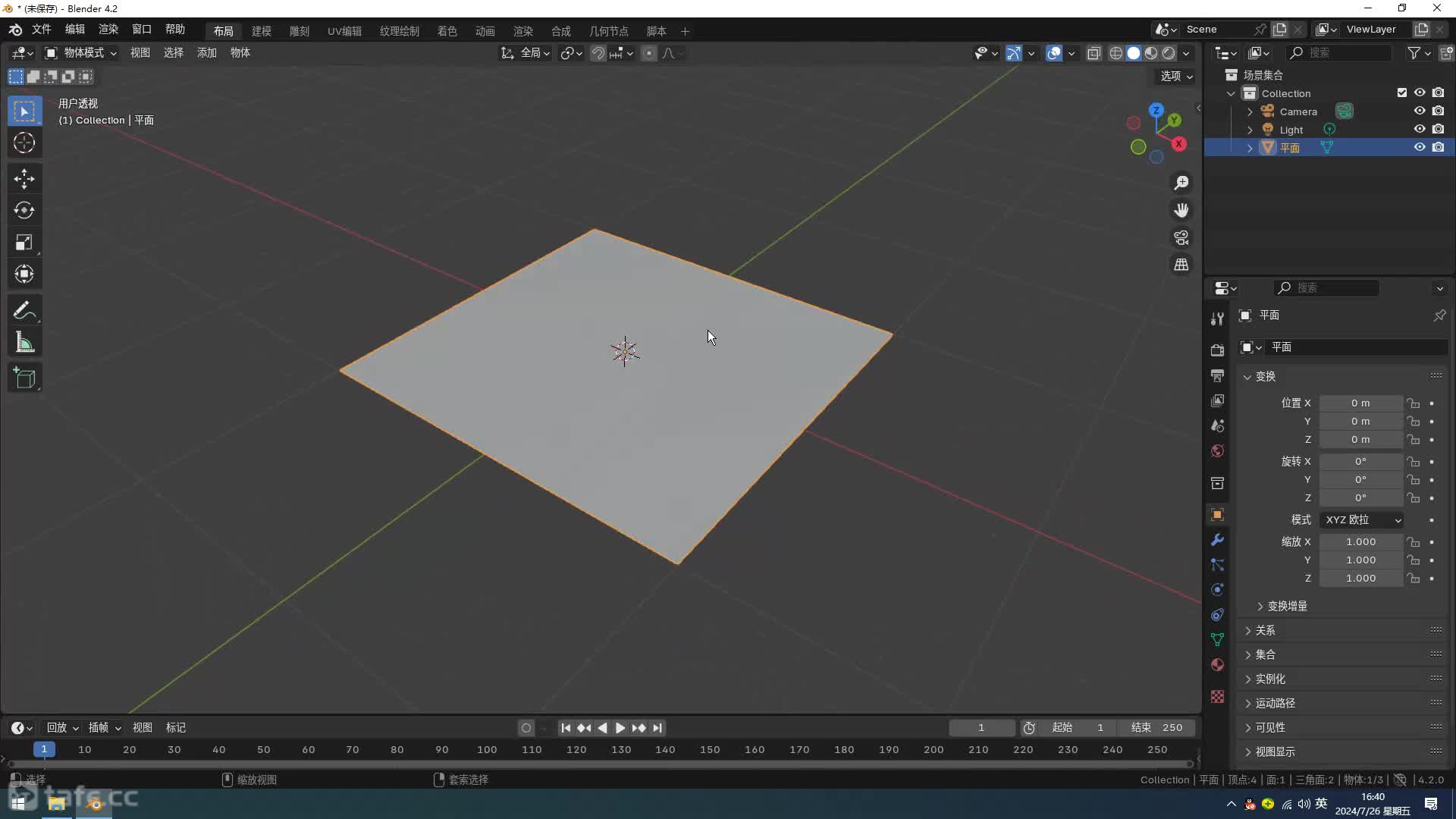
Task: Open the 全局 transform orientation dropdown
Action: point(526,53)
